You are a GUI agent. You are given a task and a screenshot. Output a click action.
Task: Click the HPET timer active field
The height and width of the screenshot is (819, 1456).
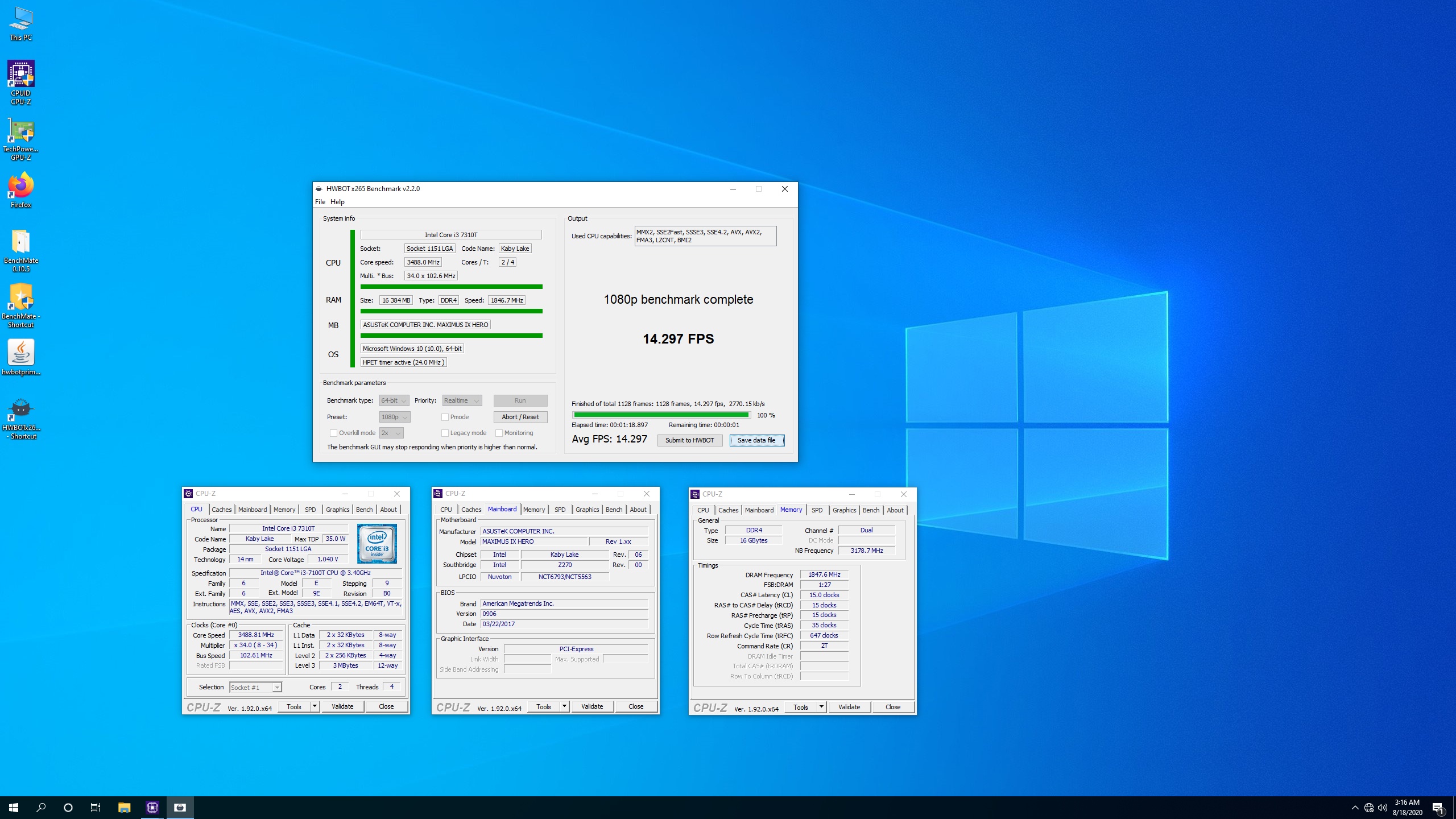pyautogui.click(x=403, y=362)
